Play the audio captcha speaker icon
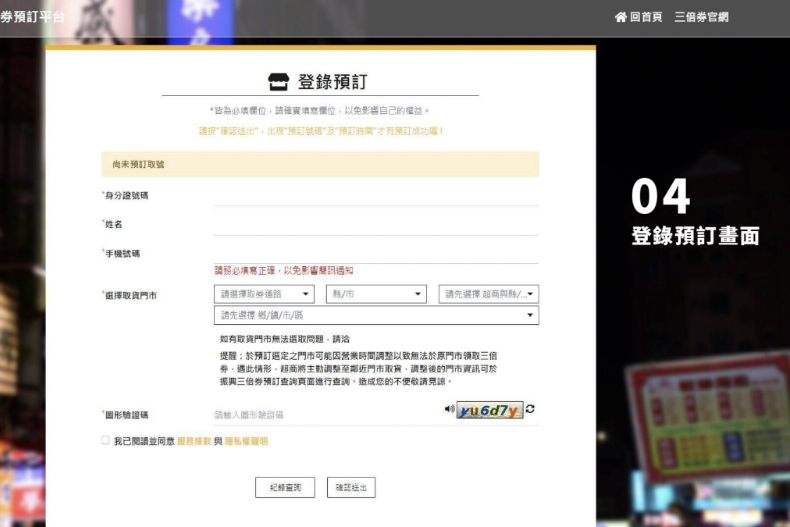The width and height of the screenshot is (790, 527). pyautogui.click(x=449, y=409)
